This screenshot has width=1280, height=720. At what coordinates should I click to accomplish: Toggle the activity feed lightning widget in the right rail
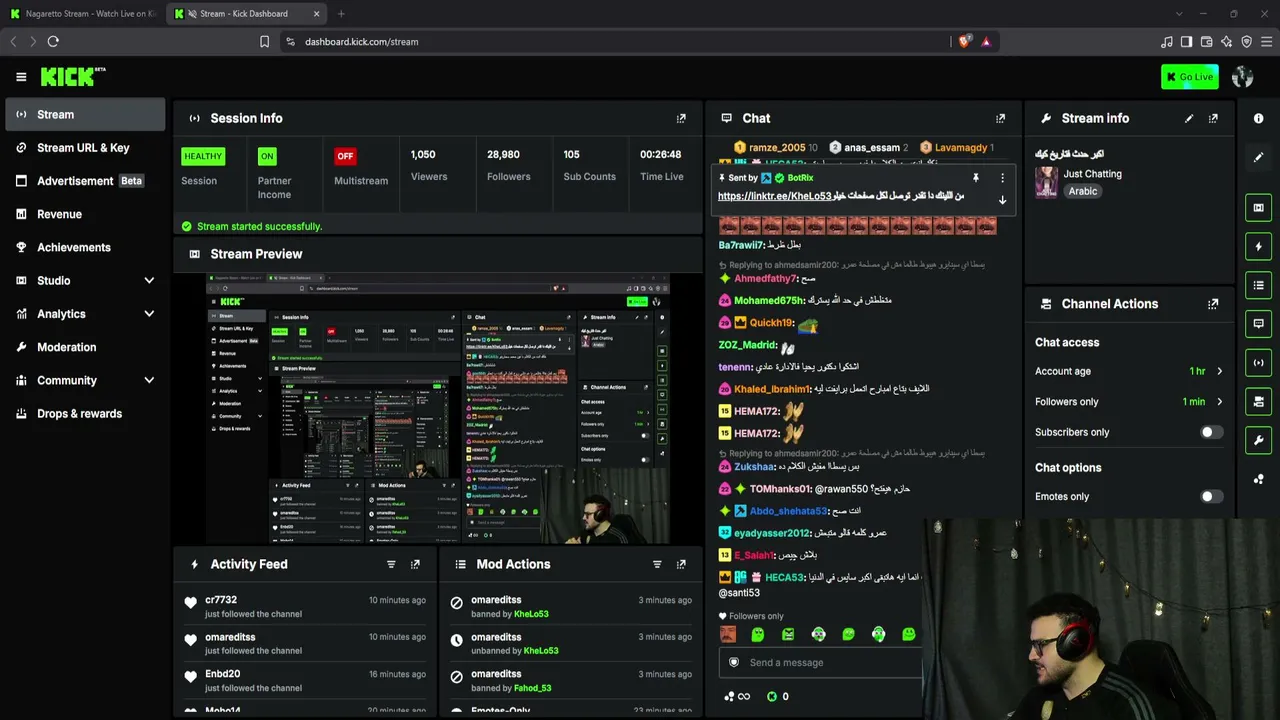pyautogui.click(x=1258, y=247)
